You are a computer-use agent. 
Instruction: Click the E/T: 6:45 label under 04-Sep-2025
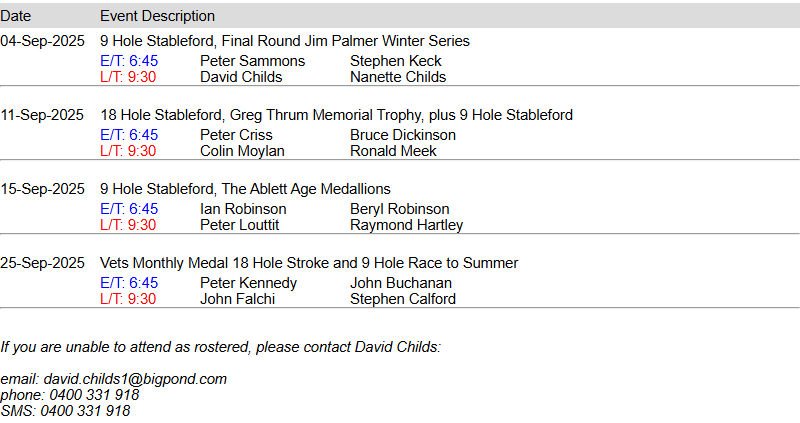[x=129, y=61]
